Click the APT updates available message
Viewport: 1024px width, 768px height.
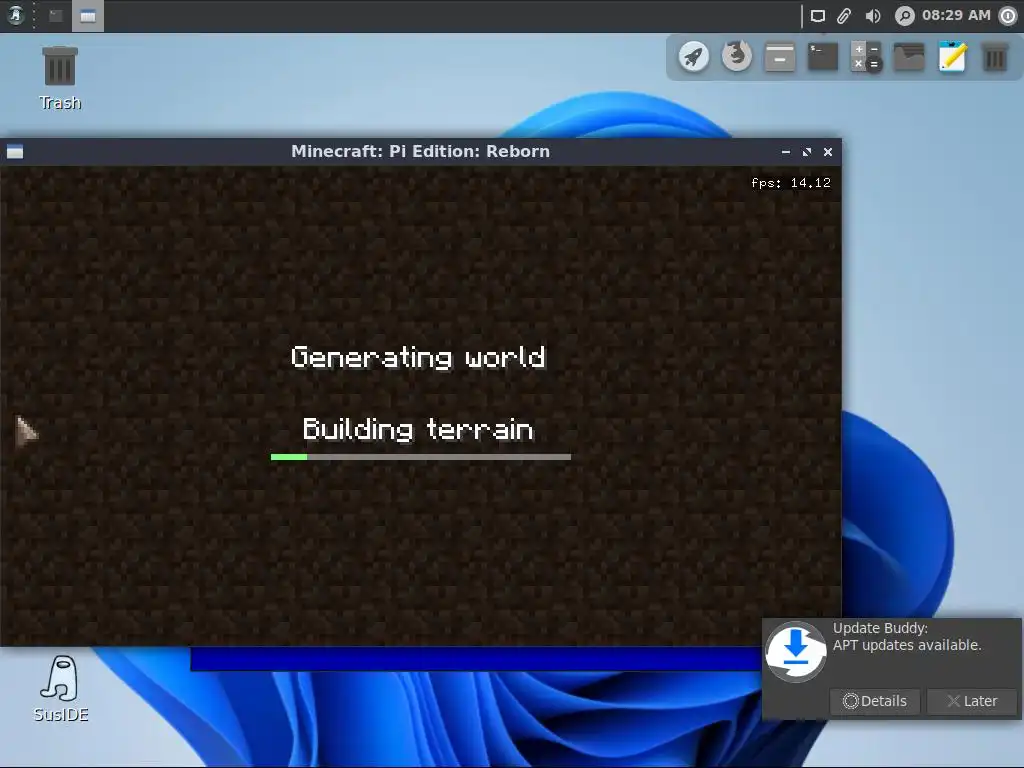907,645
